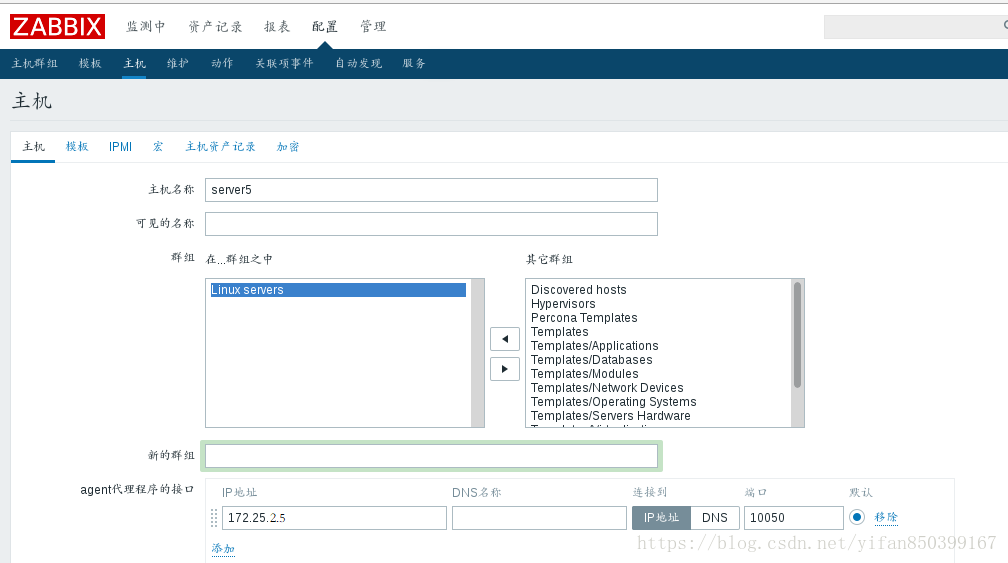Viewport: 1008px width, 563px height.
Task: Click the top-right search box
Action: tap(916, 27)
